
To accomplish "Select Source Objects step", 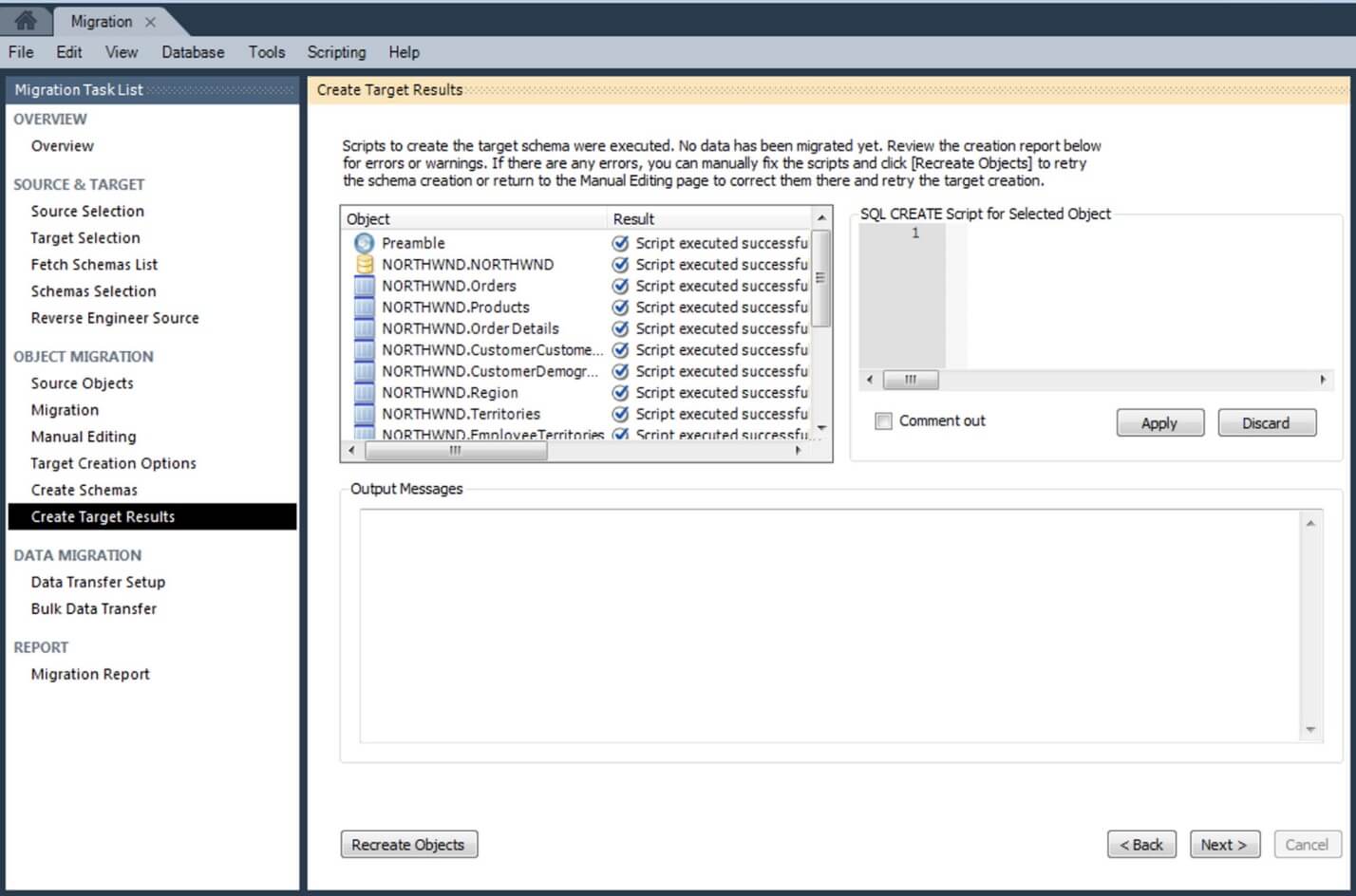I will tap(82, 383).
